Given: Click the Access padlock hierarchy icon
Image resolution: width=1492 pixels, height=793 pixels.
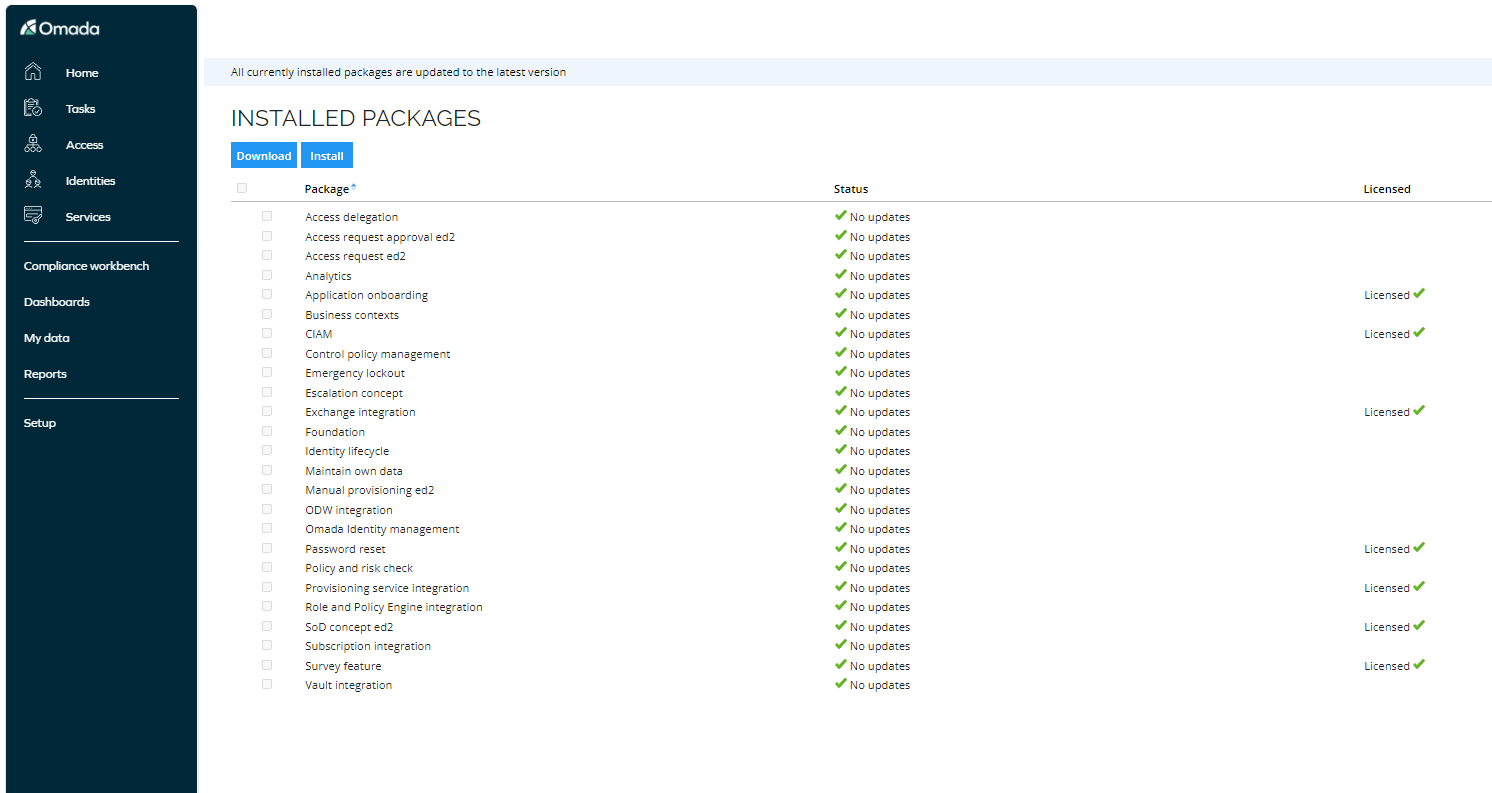Looking at the screenshot, I should pos(33,144).
